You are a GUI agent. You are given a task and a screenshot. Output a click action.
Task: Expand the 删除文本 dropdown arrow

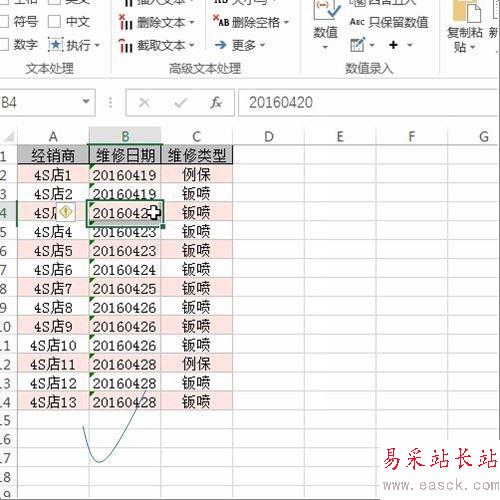tap(192, 23)
